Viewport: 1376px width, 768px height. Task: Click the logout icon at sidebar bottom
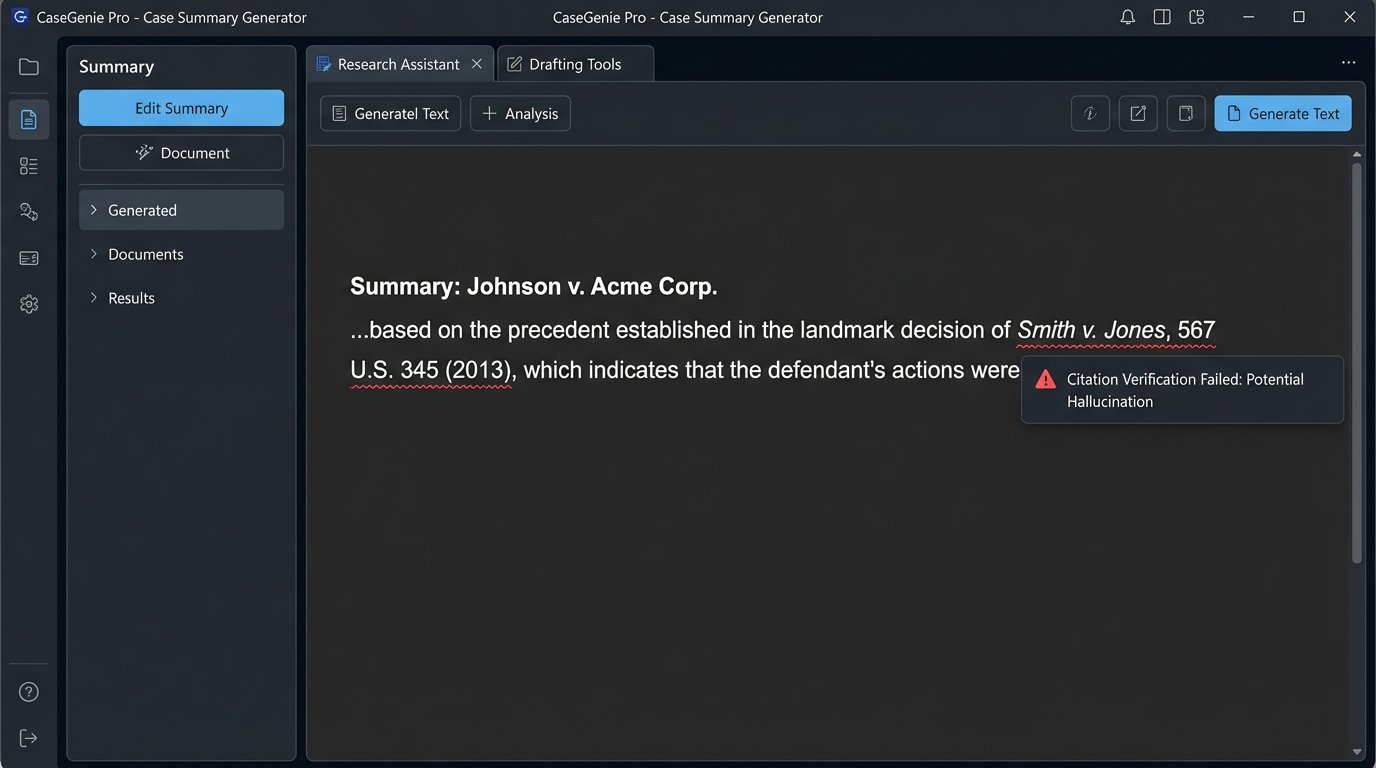(x=28, y=737)
